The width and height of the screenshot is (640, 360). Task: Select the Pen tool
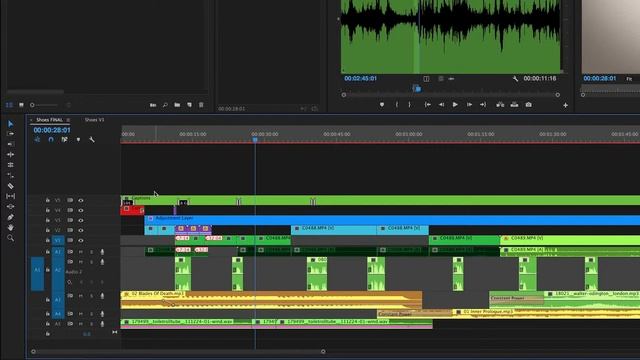click(x=11, y=217)
